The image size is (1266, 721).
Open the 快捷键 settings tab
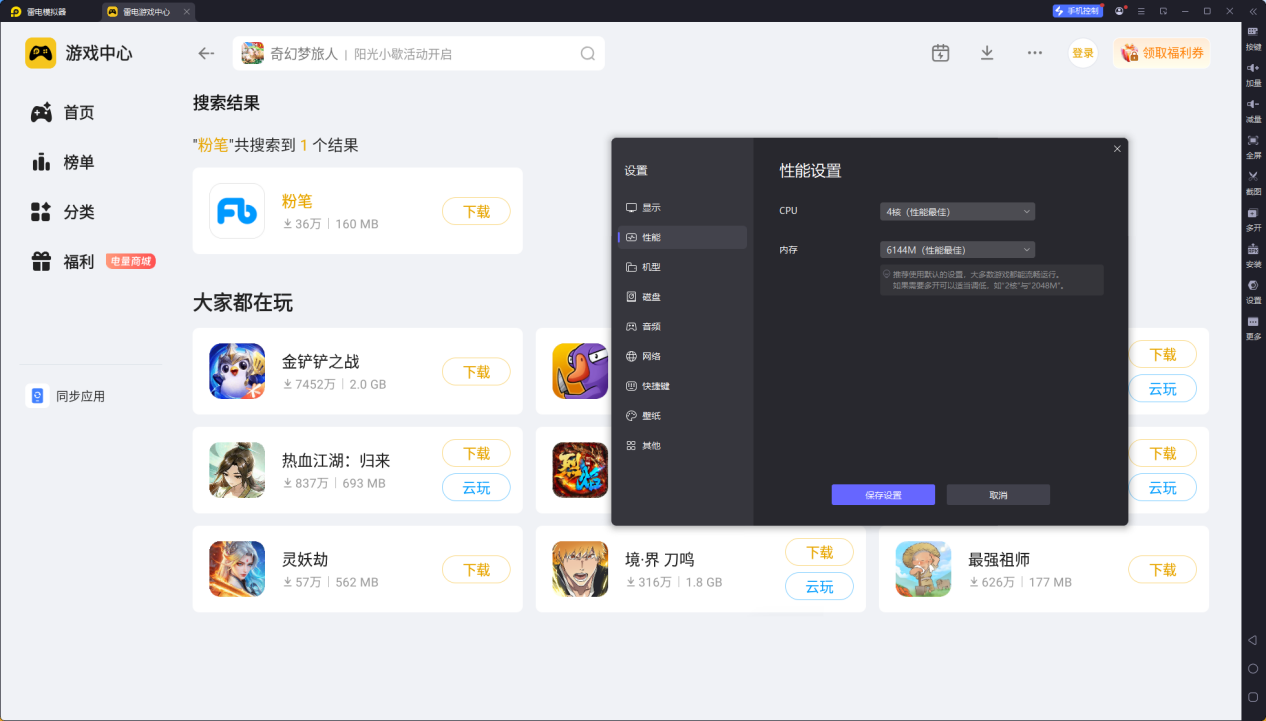pos(683,386)
